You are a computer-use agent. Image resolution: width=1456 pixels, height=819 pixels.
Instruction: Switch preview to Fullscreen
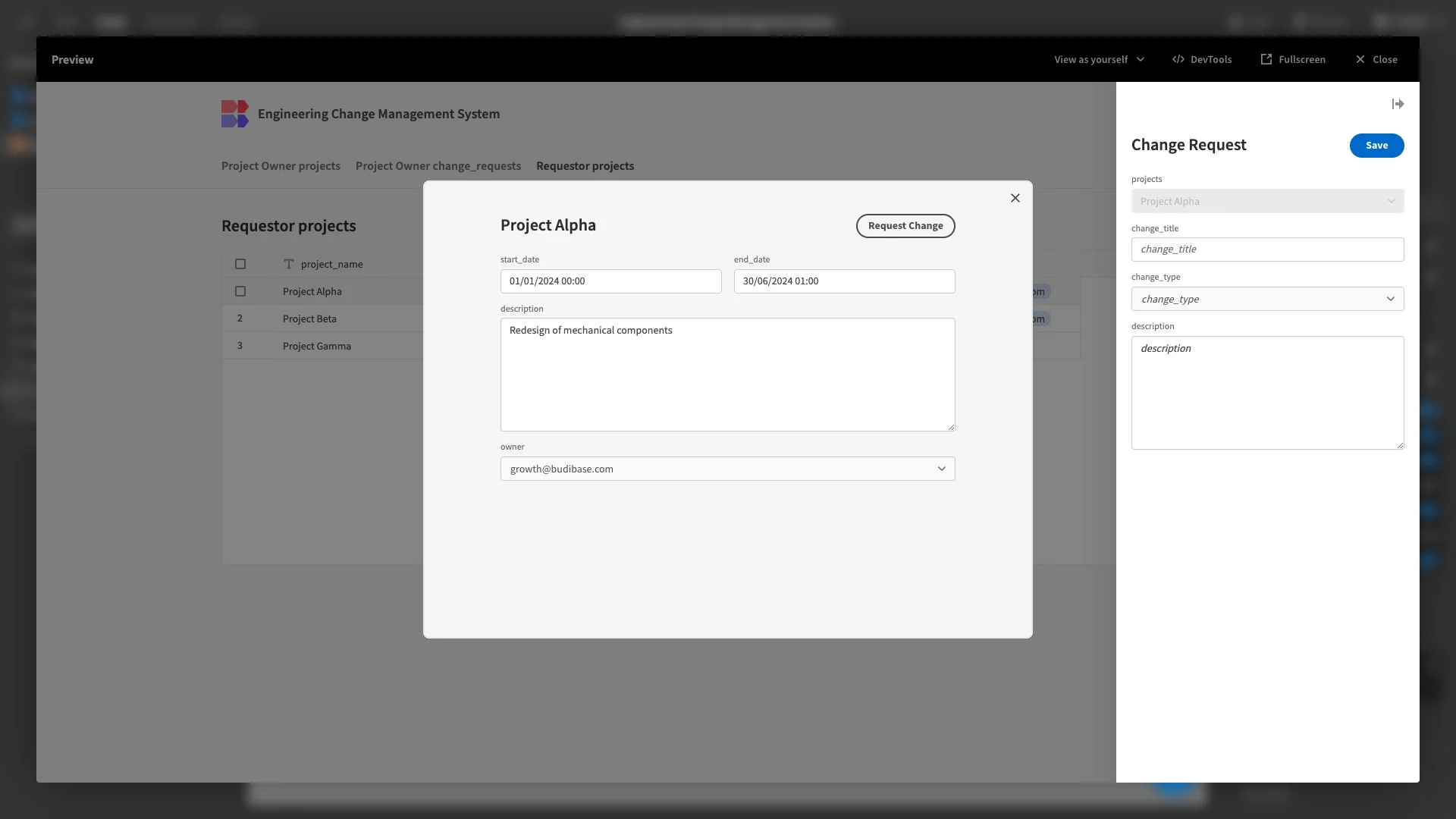[x=1293, y=59]
